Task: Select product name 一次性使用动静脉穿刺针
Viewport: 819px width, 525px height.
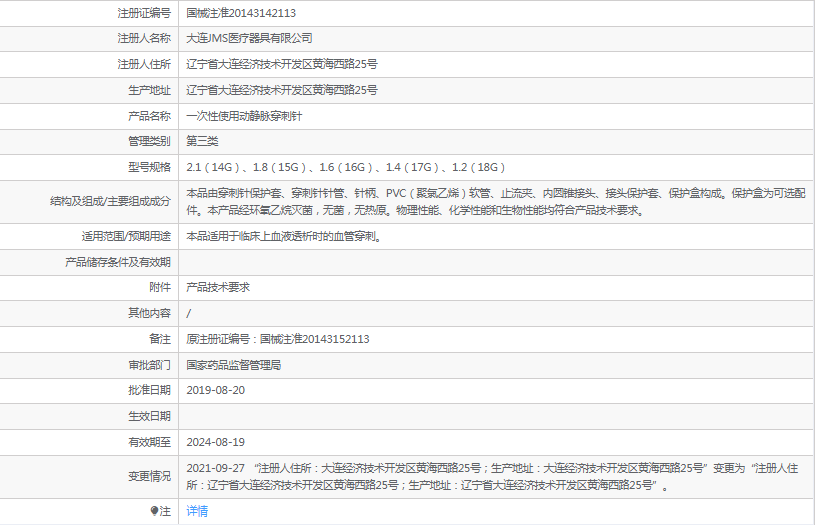Action: 244,116
